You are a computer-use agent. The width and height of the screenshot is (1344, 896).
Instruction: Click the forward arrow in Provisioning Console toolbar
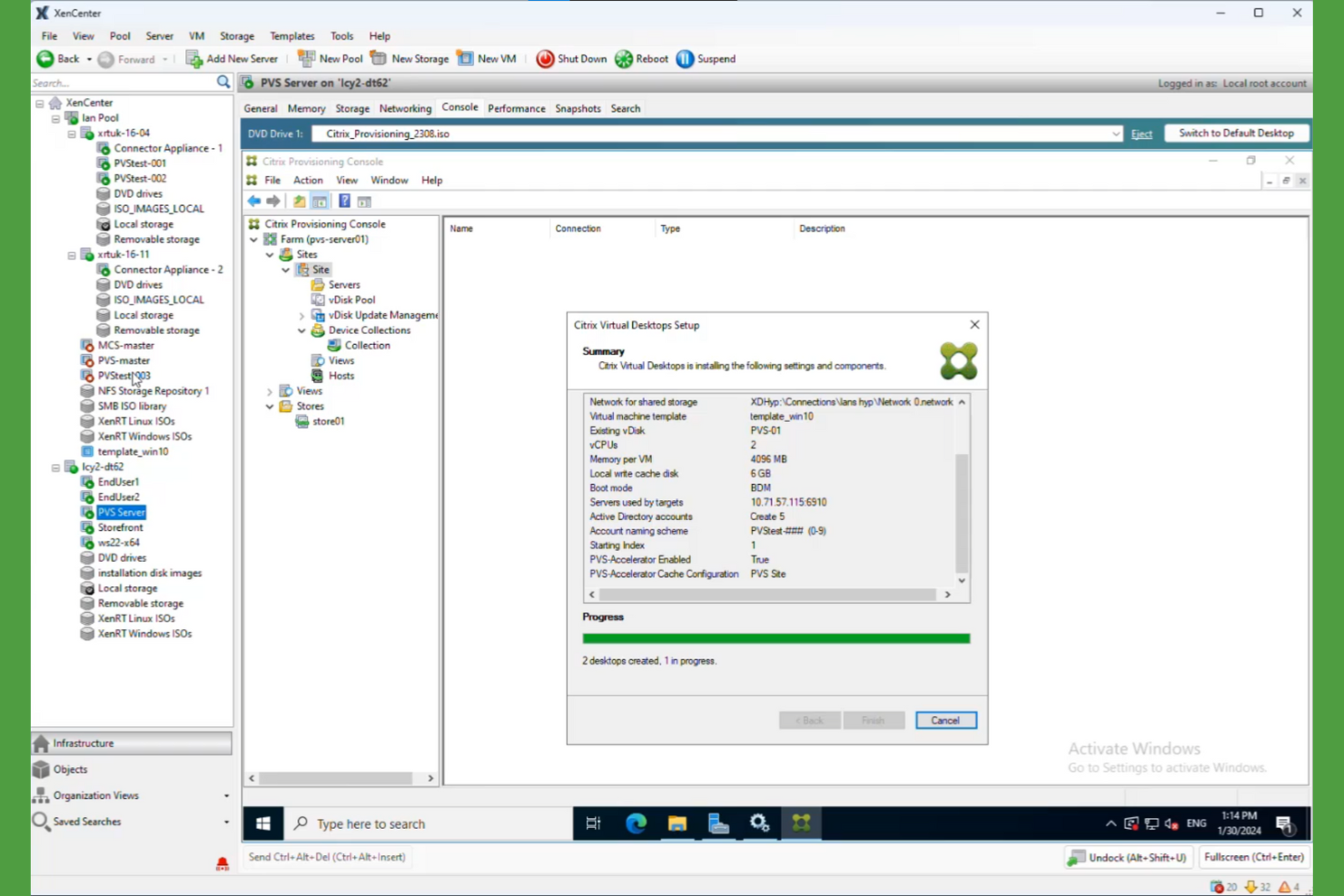pyautogui.click(x=273, y=202)
